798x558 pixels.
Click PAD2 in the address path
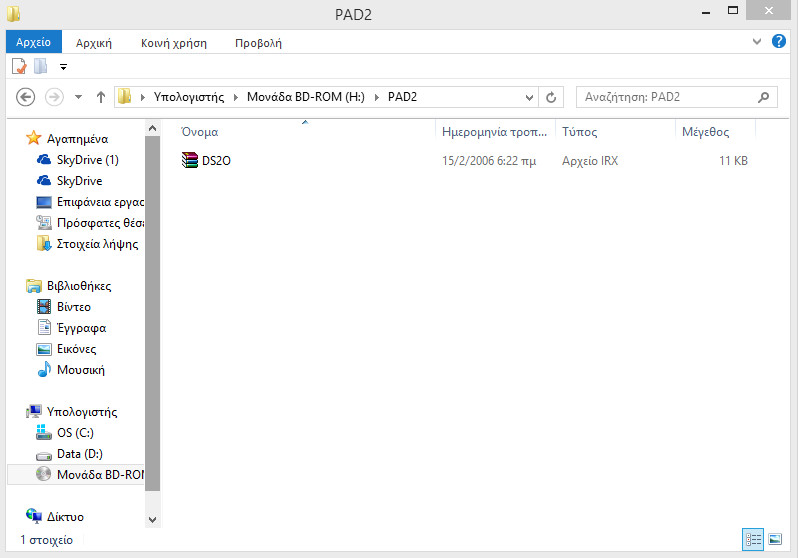pyautogui.click(x=402, y=97)
